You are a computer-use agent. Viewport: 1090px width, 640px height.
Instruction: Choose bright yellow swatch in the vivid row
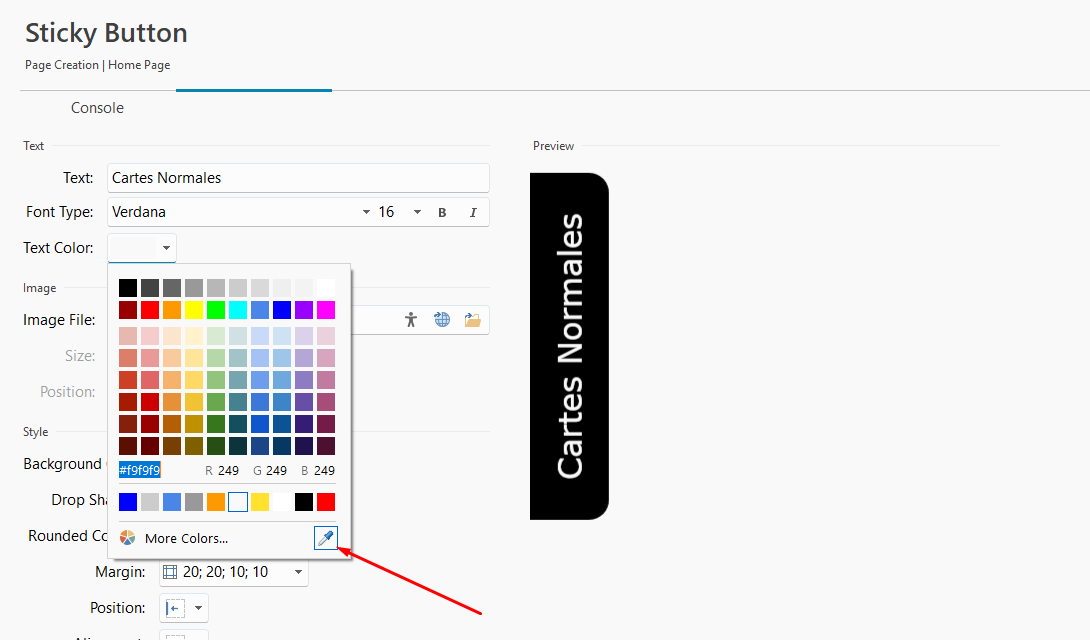[194, 310]
